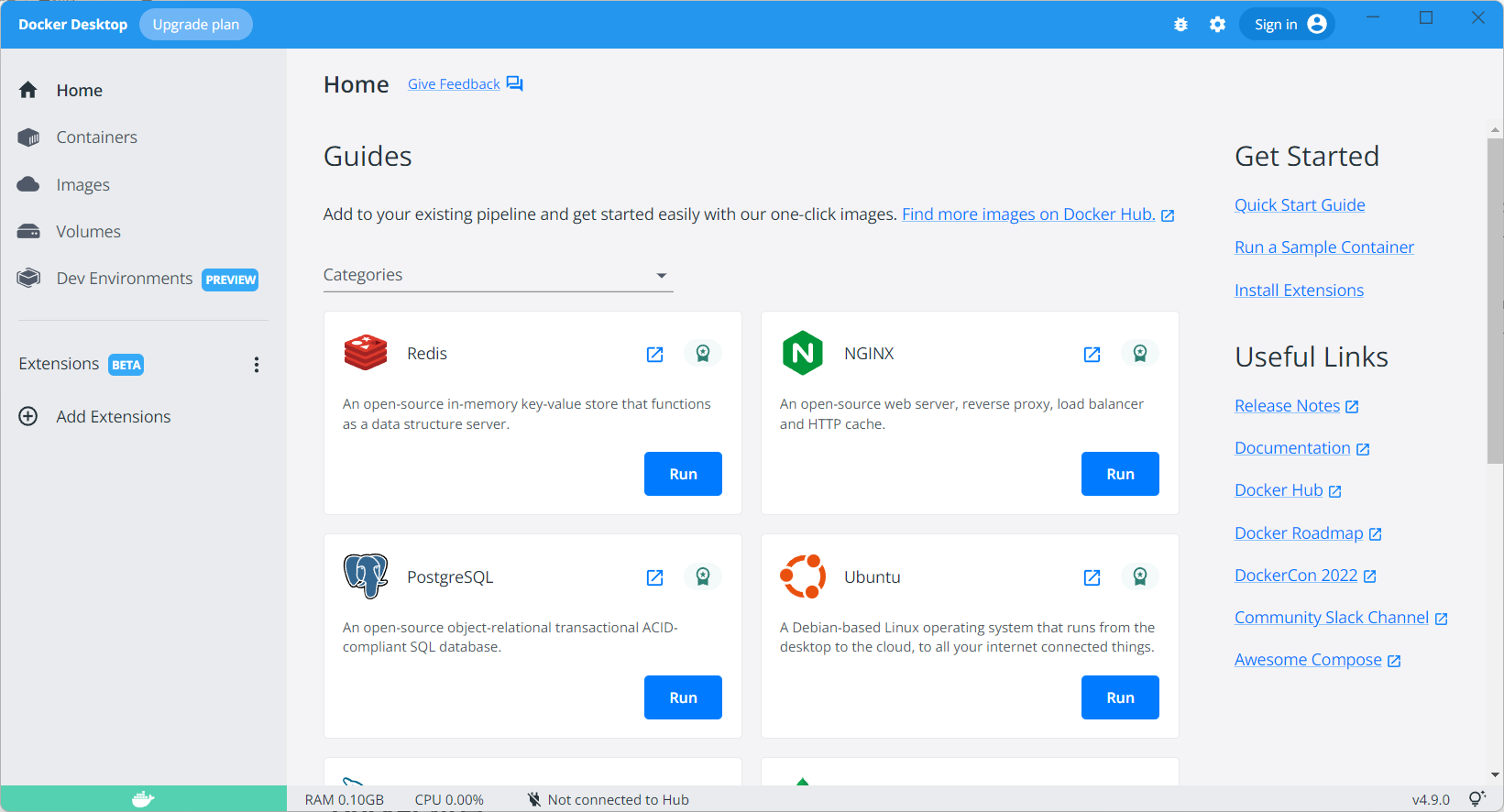This screenshot has height=812, width=1504.
Task: Open the Quick Start Guide link
Action: tap(1300, 205)
